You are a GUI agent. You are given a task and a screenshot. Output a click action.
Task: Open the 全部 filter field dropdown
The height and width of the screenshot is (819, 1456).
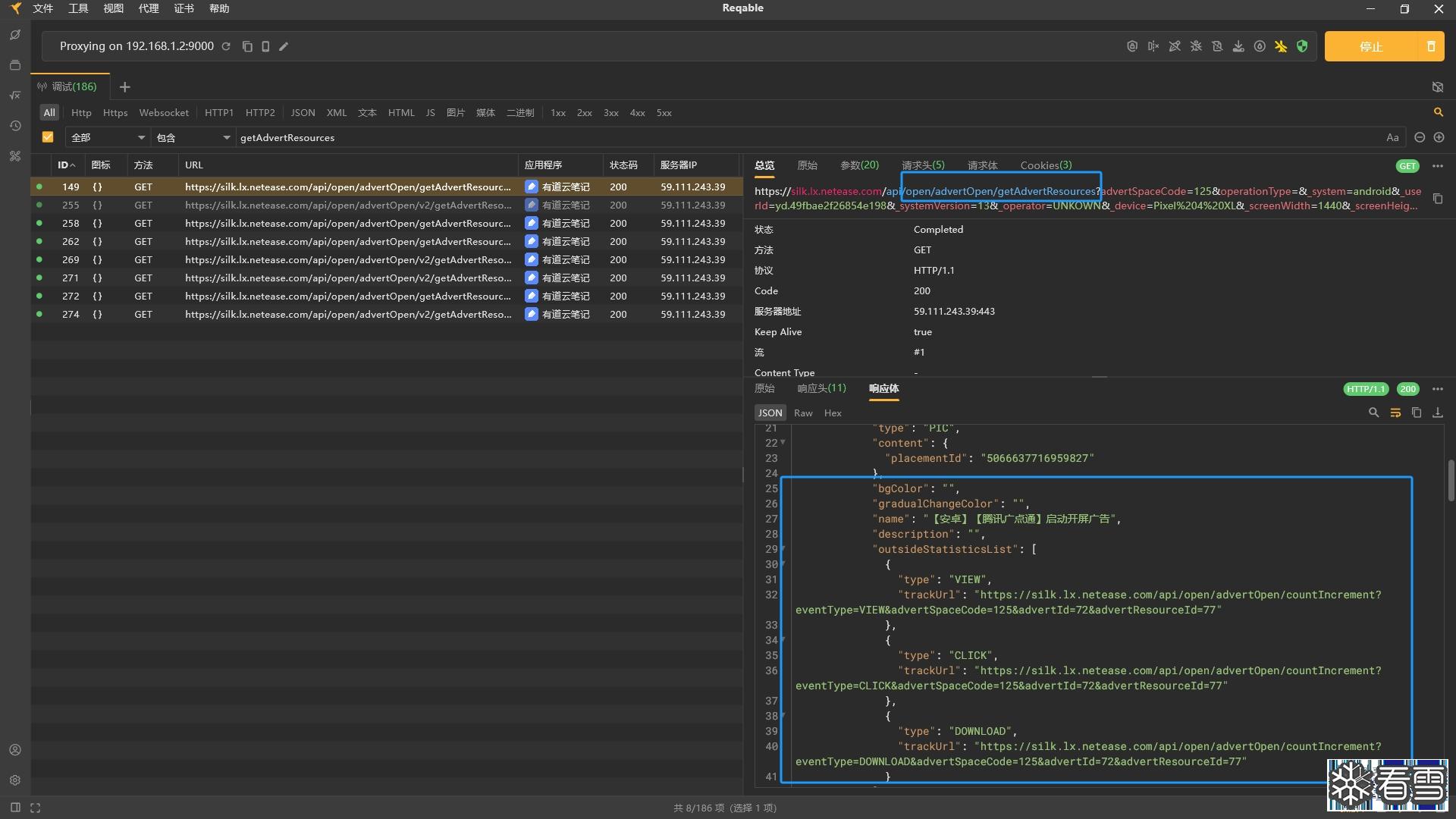pos(108,137)
